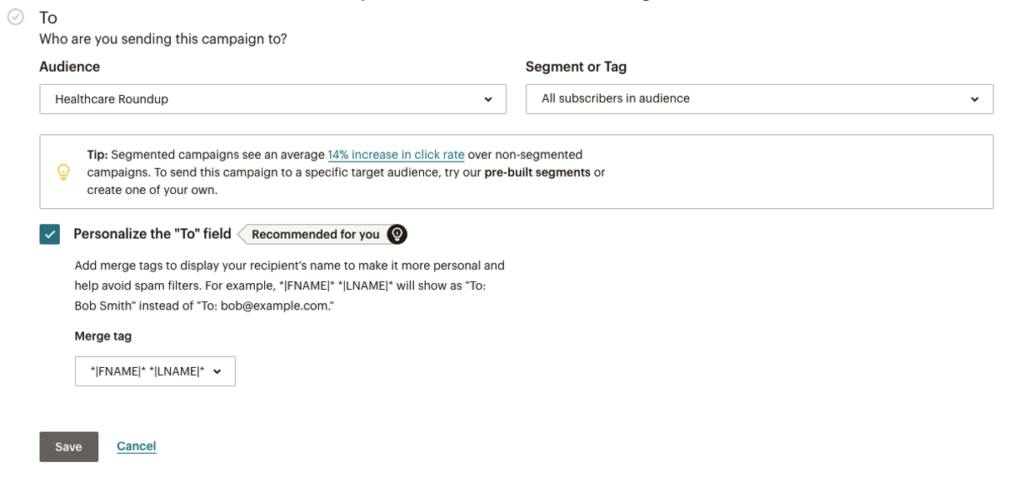Image resolution: width=1024 pixels, height=487 pixels.
Task: Toggle the Personalize "To" field checkbox
Action: click(x=50, y=234)
